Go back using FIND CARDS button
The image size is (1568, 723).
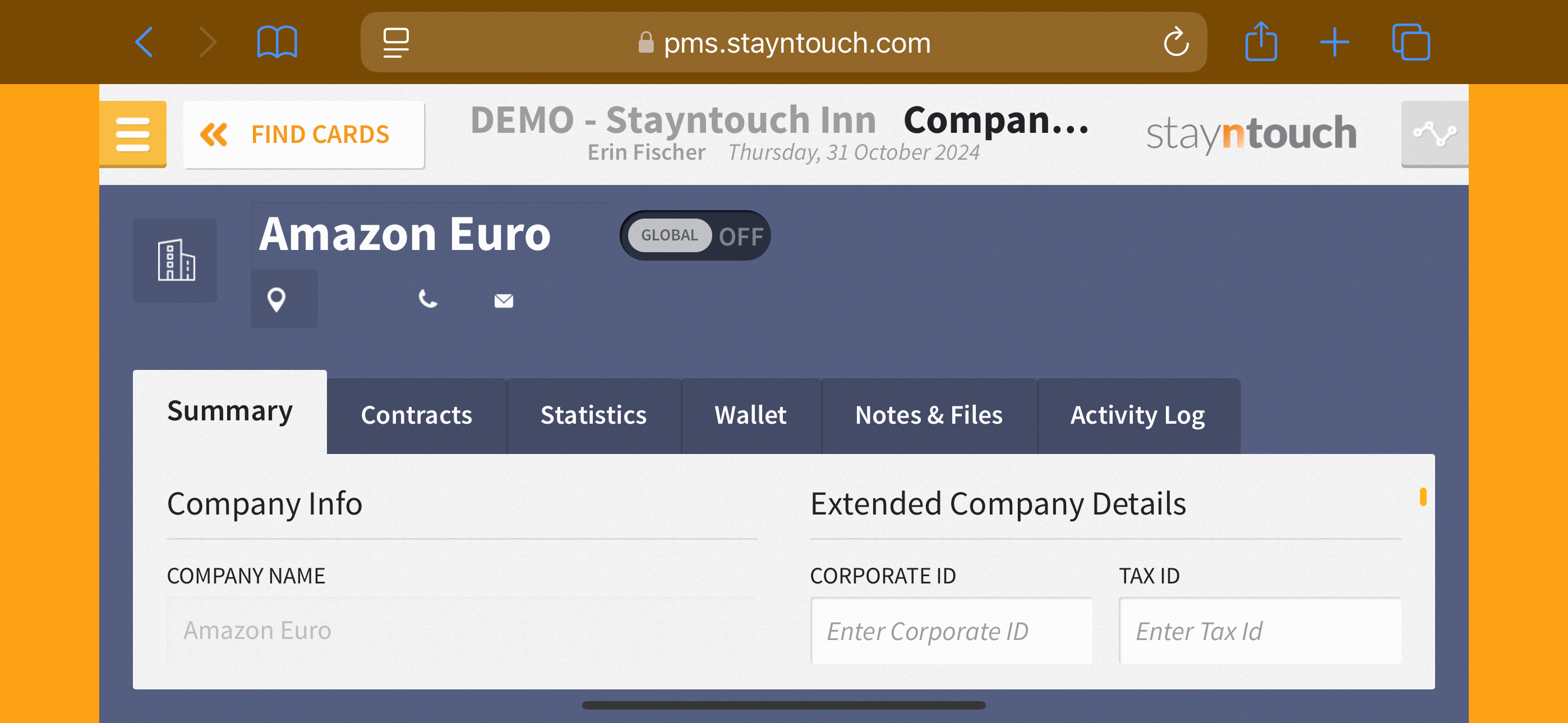pyautogui.click(x=304, y=135)
